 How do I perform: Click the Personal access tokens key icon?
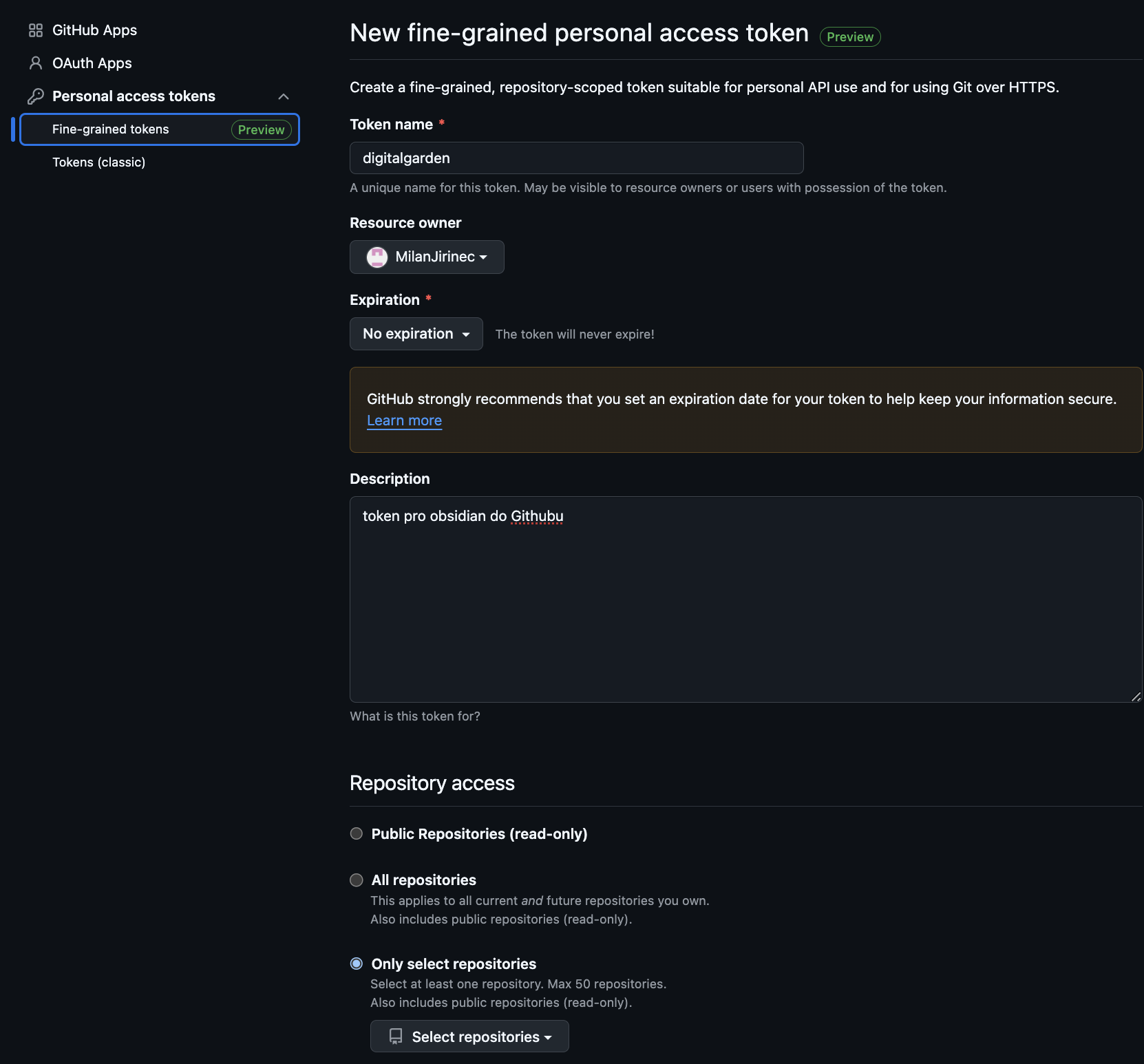(36, 96)
